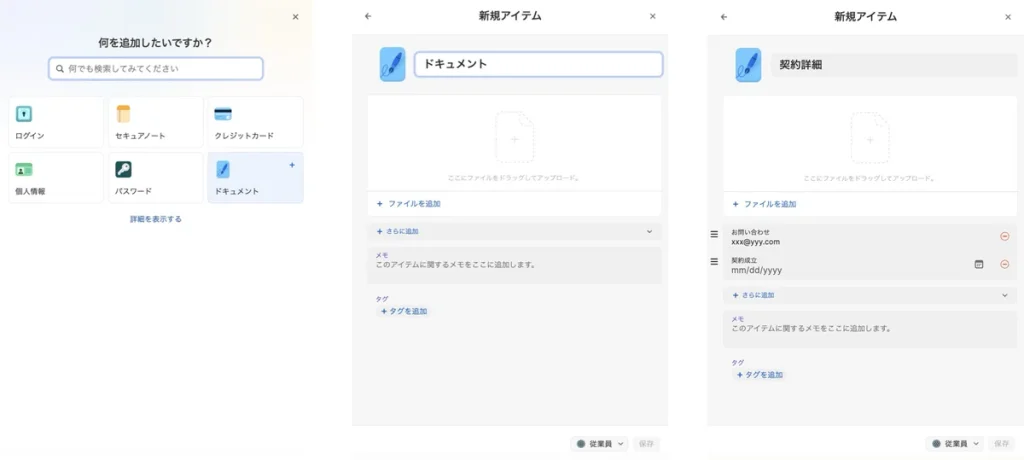Image resolution: width=1024 pixels, height=460 pixels.
Task: Open the calendar picker for 契約成立
Action: point(978,264)
